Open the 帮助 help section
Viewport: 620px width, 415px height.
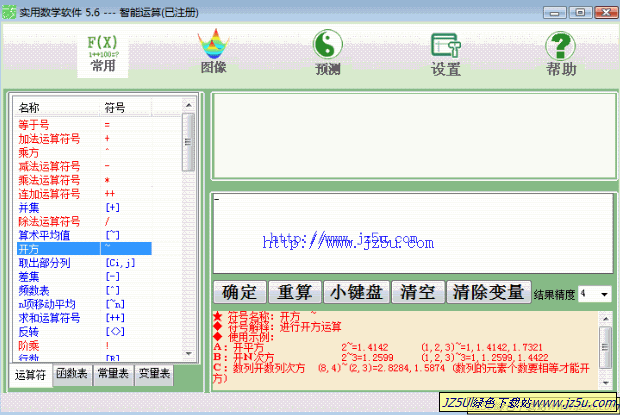pos(561,53)
